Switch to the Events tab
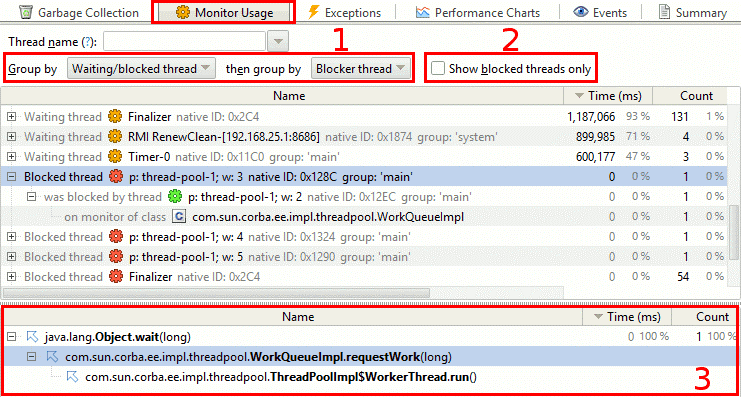 [x=600, y=13]
